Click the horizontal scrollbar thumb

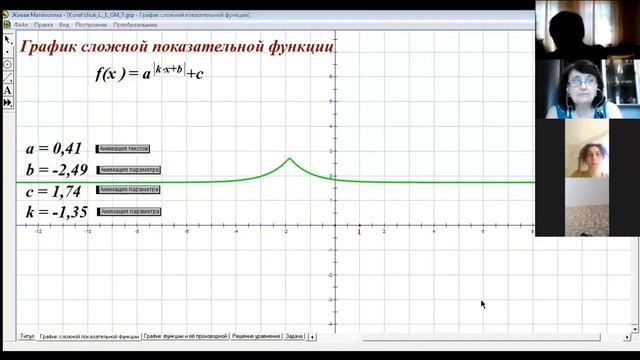click(x=481, y=337)
